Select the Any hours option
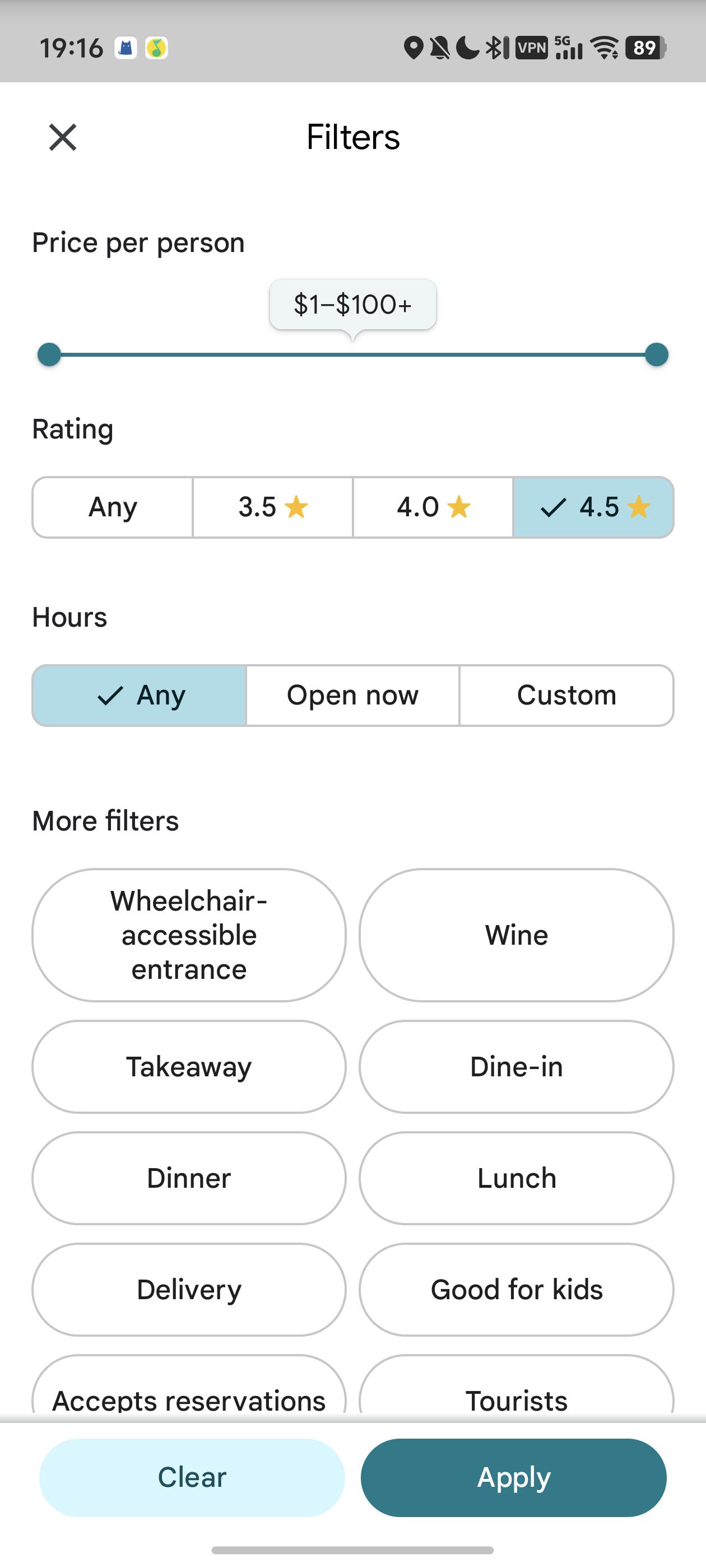This screenshot has width=706, height=1568. click(x=140, y=695)
